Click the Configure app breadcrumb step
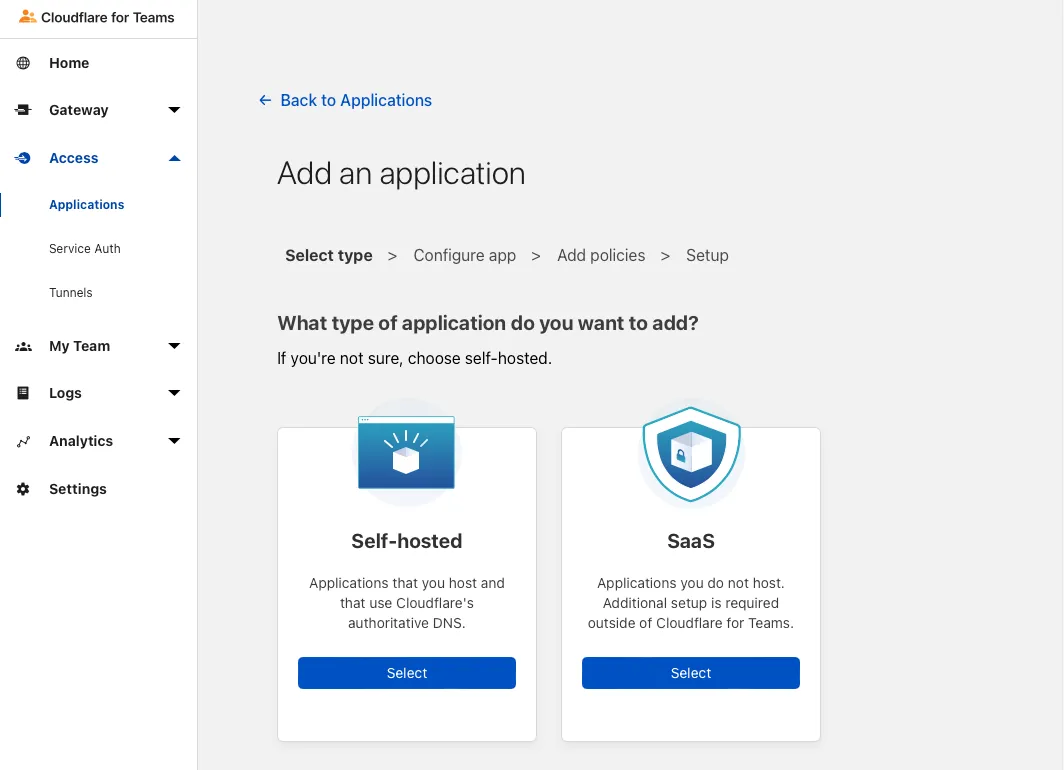 coord(464,255)
